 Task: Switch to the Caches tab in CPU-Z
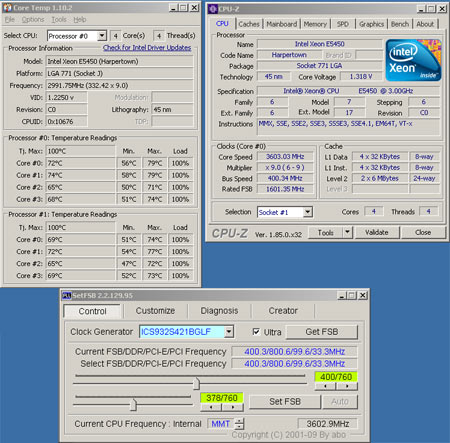coord(249,24)
